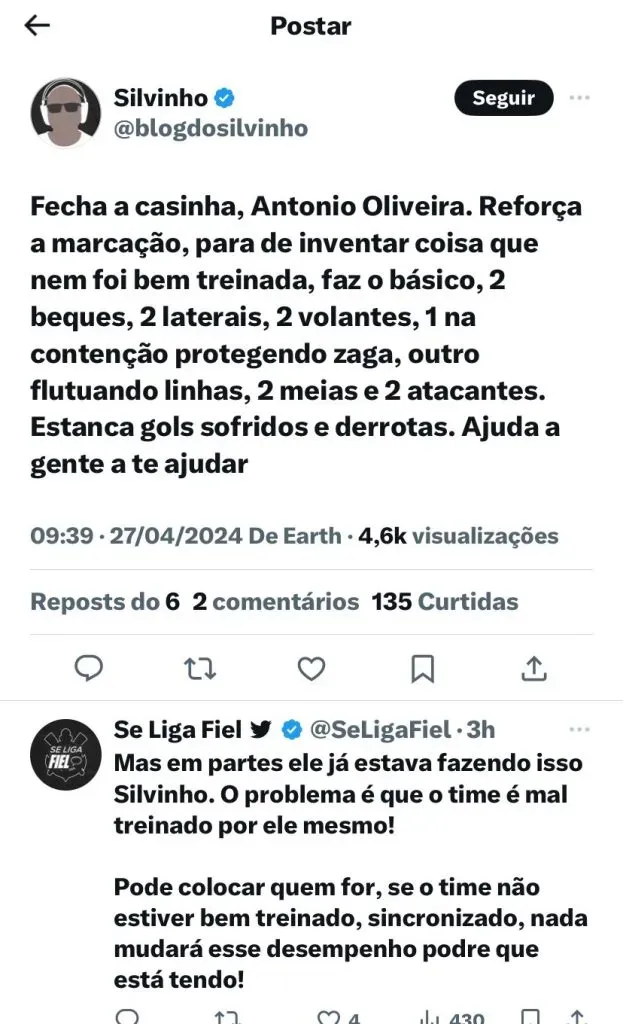Open the three-dot menu on Silvinho's post
This screenshot has height=1024, width=623.
pyautogui.click(x=579, y=98)
